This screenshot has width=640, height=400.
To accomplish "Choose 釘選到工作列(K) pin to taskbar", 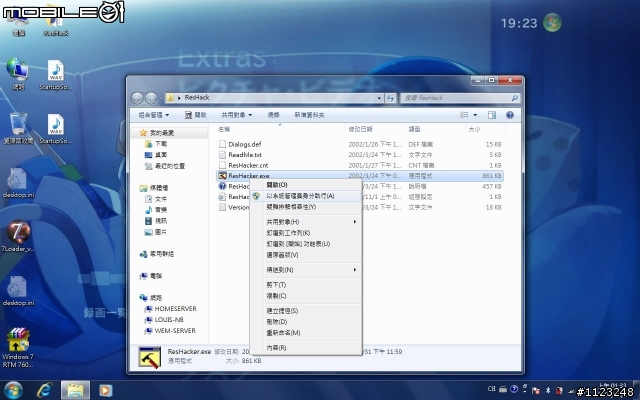I will pyautogui.click(x=306, y=233).
